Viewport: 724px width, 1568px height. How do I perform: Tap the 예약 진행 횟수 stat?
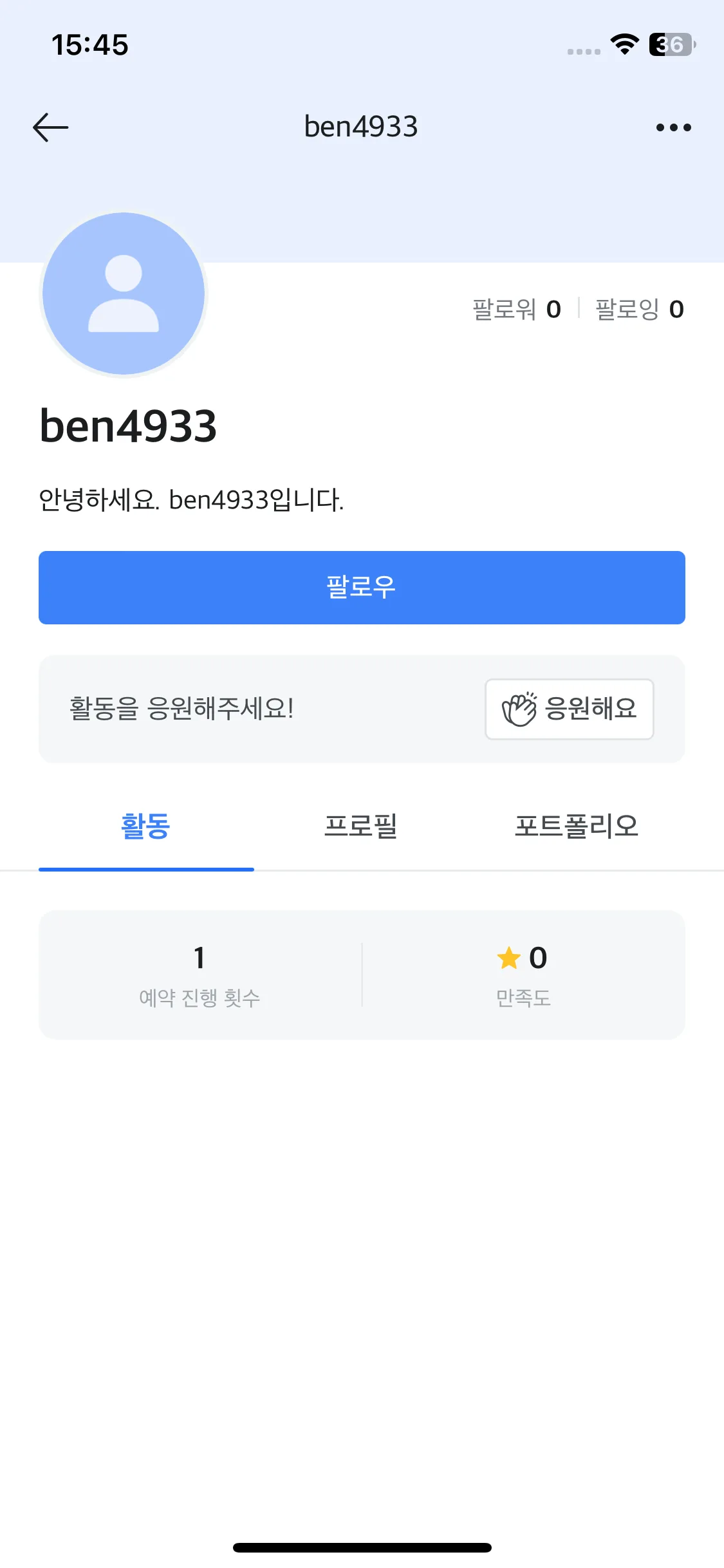click(200, 975)
